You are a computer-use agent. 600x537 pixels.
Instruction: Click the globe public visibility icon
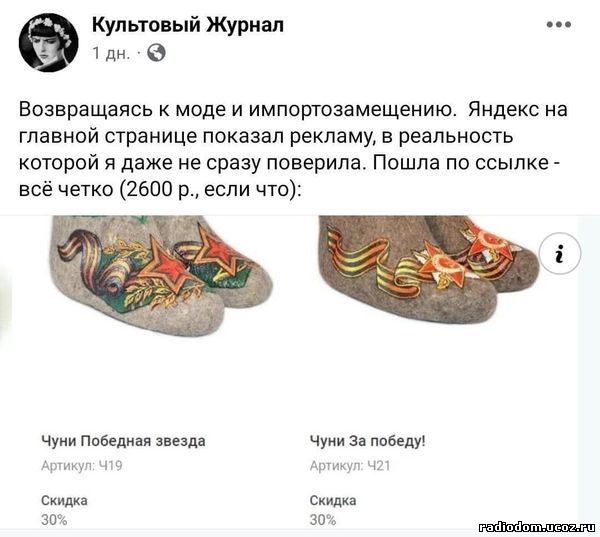click(157, 53)
